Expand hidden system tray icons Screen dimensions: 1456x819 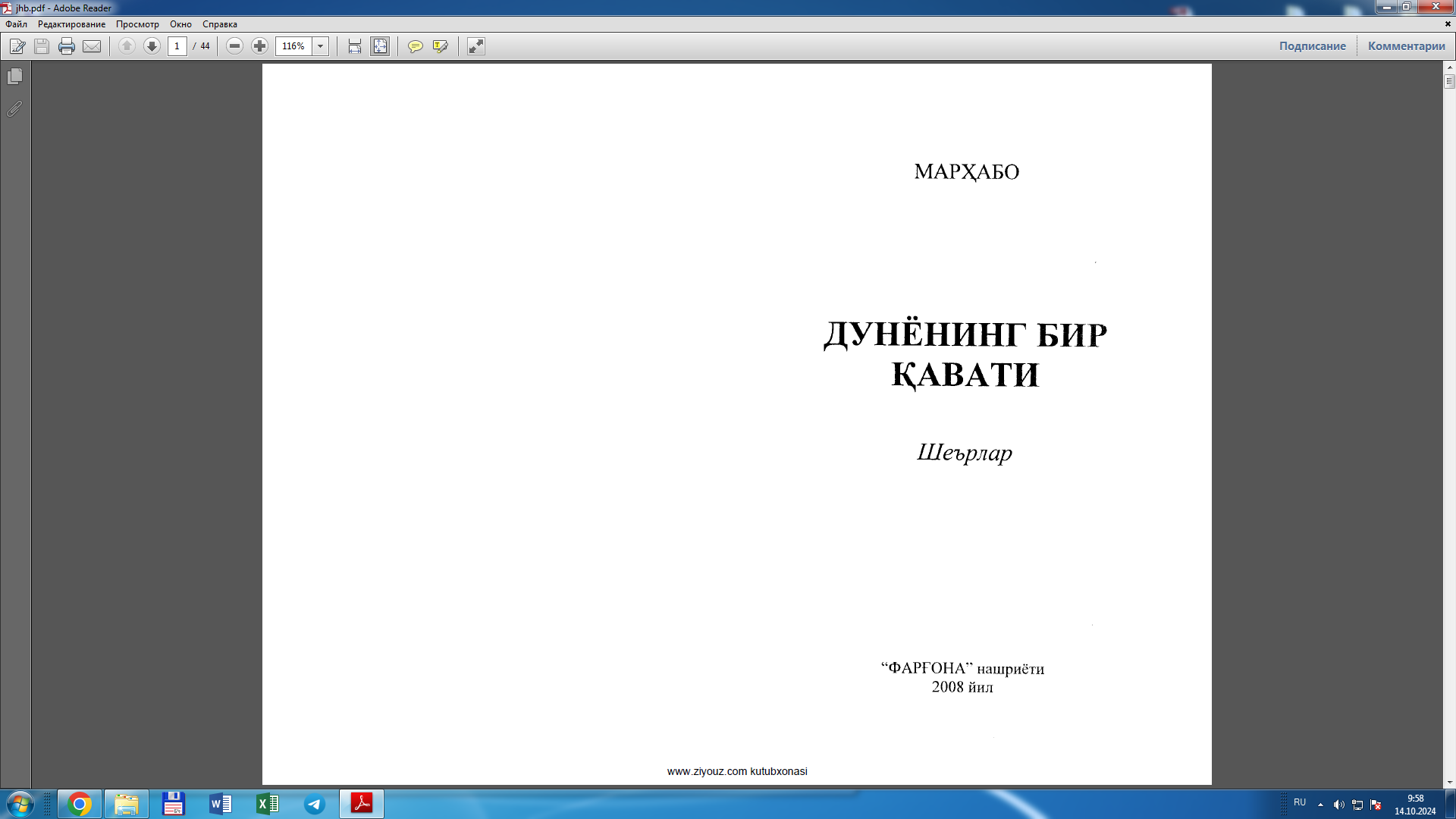pyautogui.click(x=1320, y=805)
